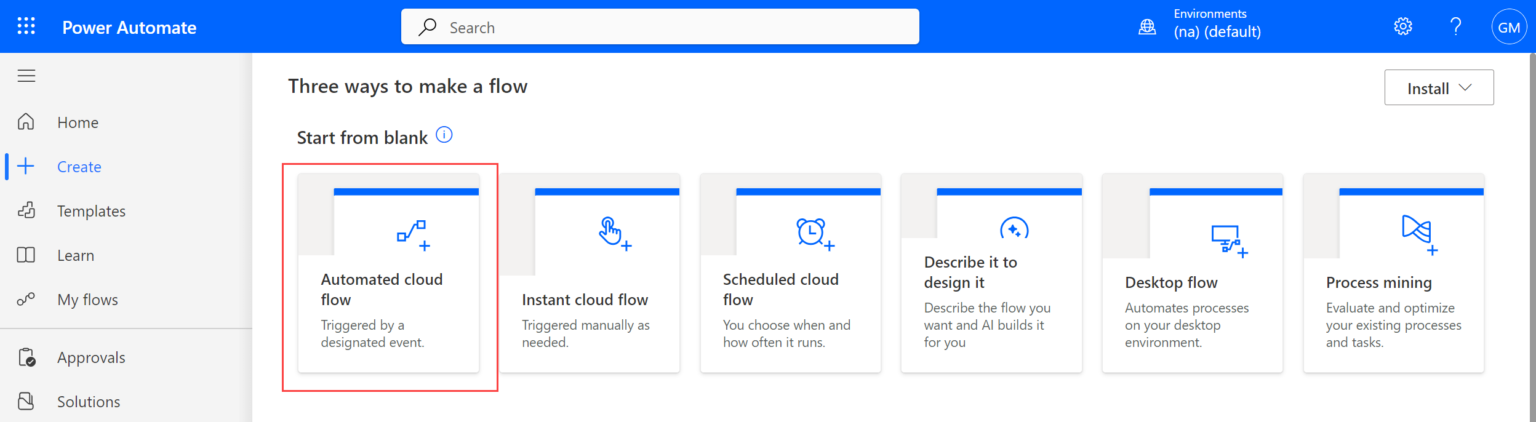Collapse the left navigation hamburger menu
The image size is (1536, 422).
pyautogui.click(x=26, y=76)
